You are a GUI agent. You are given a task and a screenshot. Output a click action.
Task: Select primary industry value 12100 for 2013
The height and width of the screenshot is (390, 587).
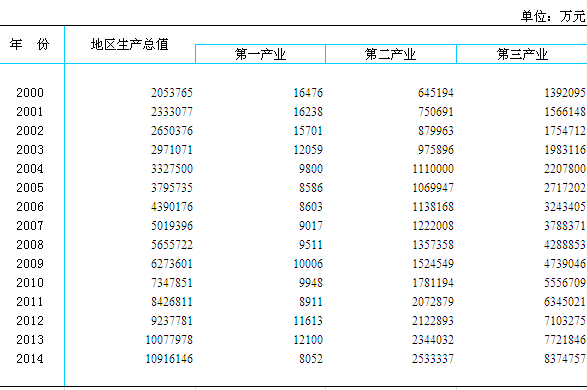coord(308,340)
